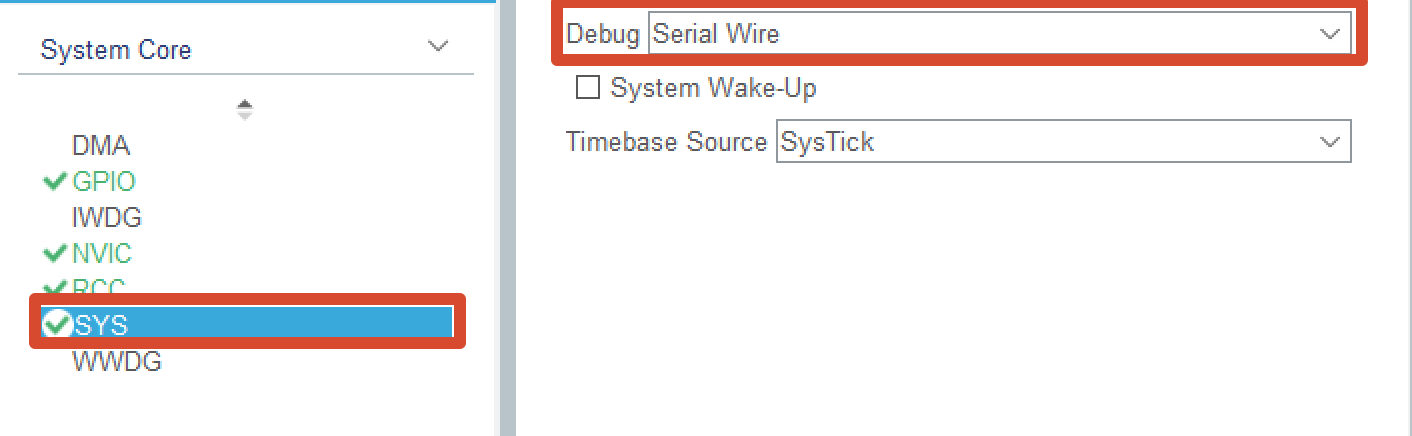Select the highlighted SYS entry

pyautogui.click(x=247, y=323)
